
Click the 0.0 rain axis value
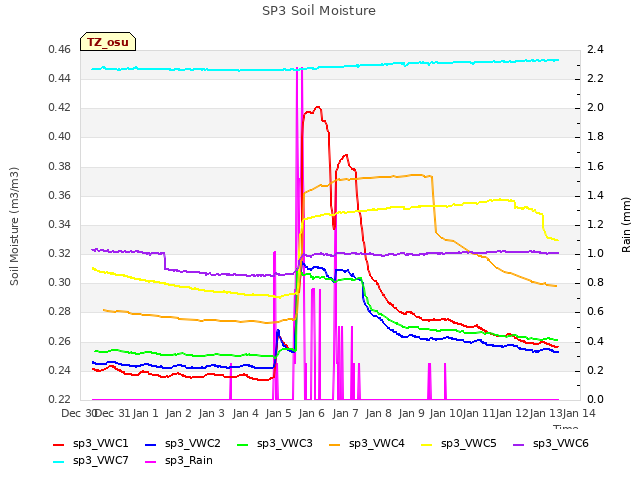(x=595, y=400)
